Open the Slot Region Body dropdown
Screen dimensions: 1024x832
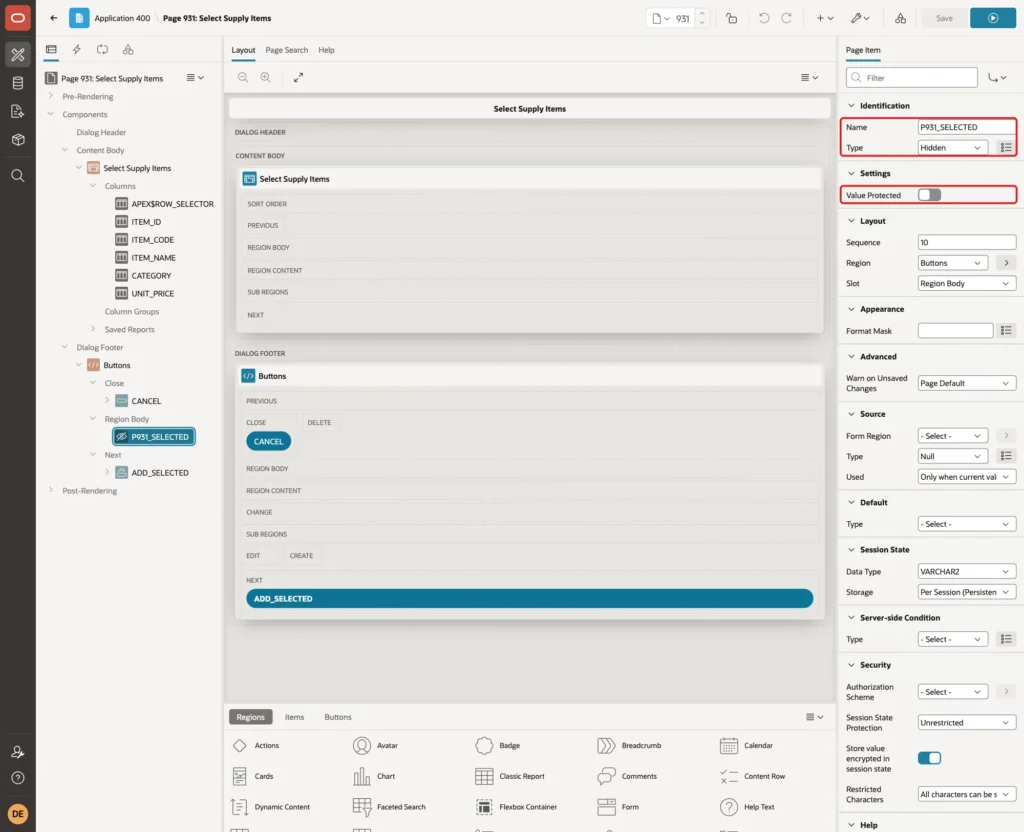(967, 283)
